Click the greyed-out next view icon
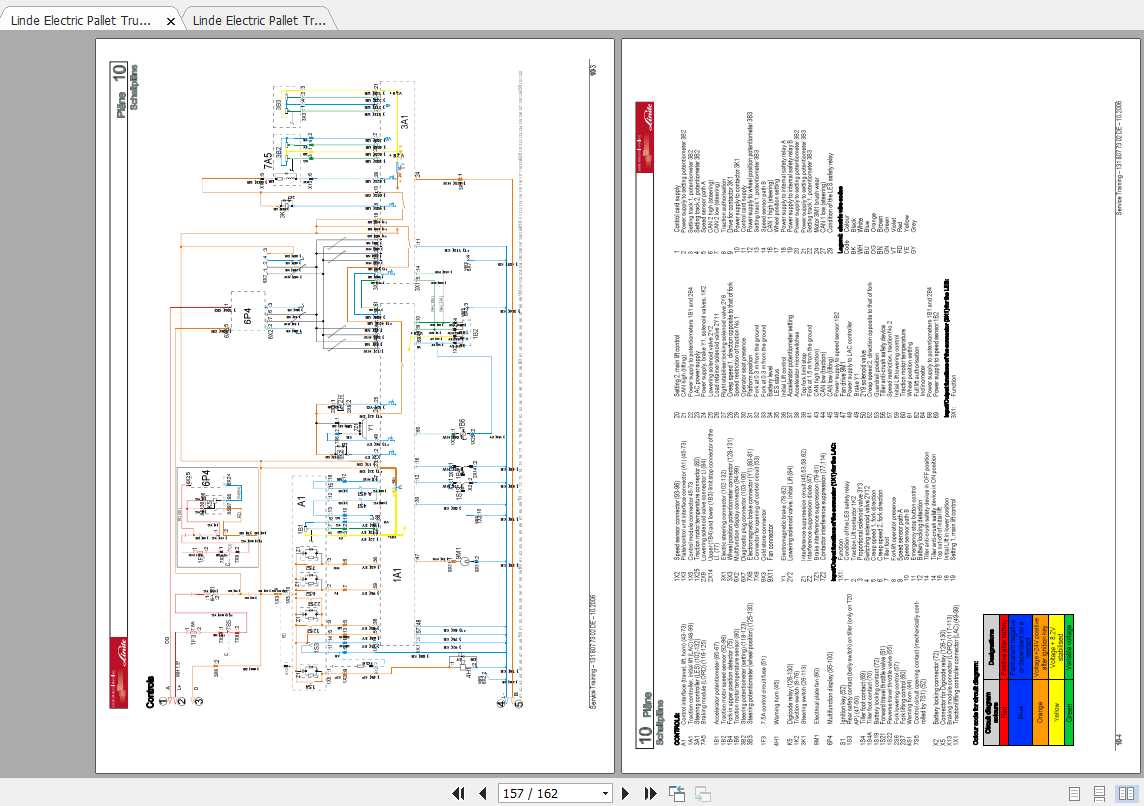 [x=703, y=793]
